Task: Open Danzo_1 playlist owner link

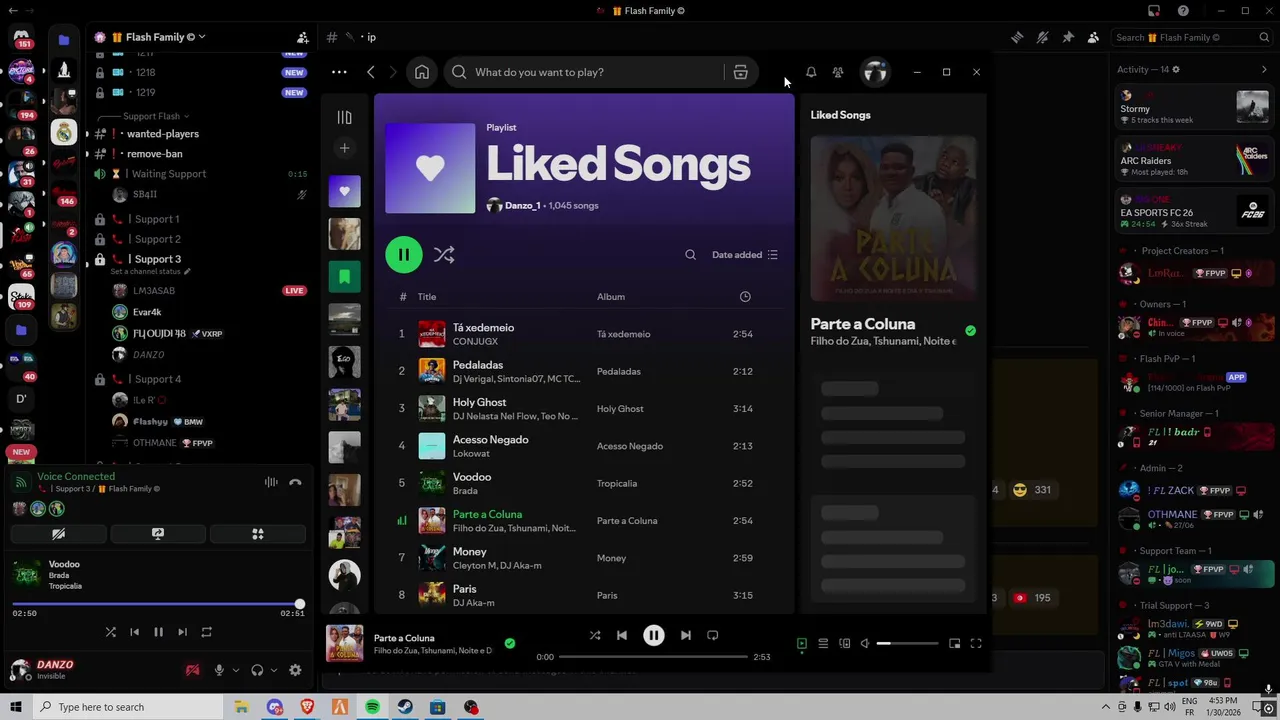Action: point(522,205)
